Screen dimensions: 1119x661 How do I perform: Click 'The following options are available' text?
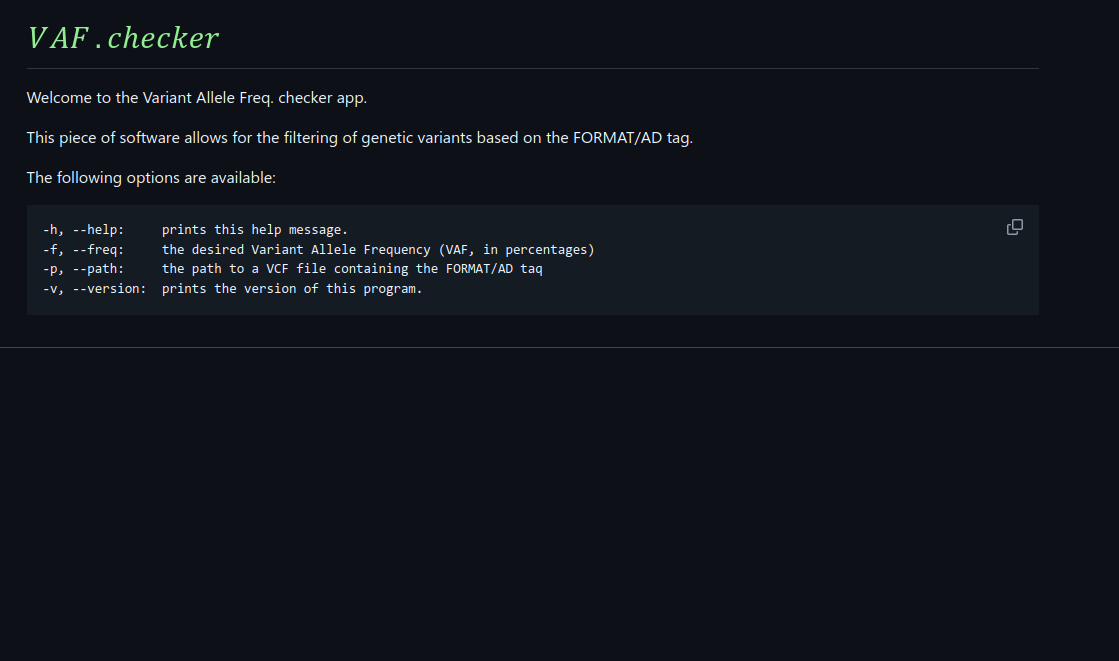coord(151,178)
